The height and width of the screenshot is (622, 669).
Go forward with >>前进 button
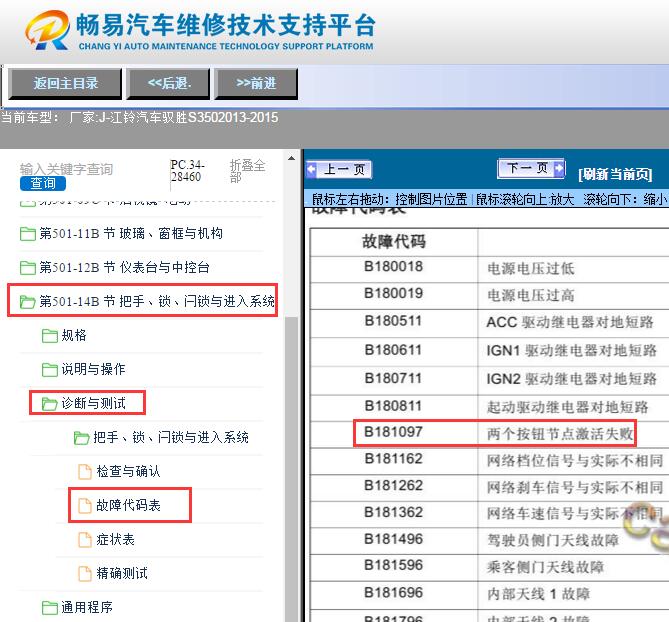click(256, 84)
